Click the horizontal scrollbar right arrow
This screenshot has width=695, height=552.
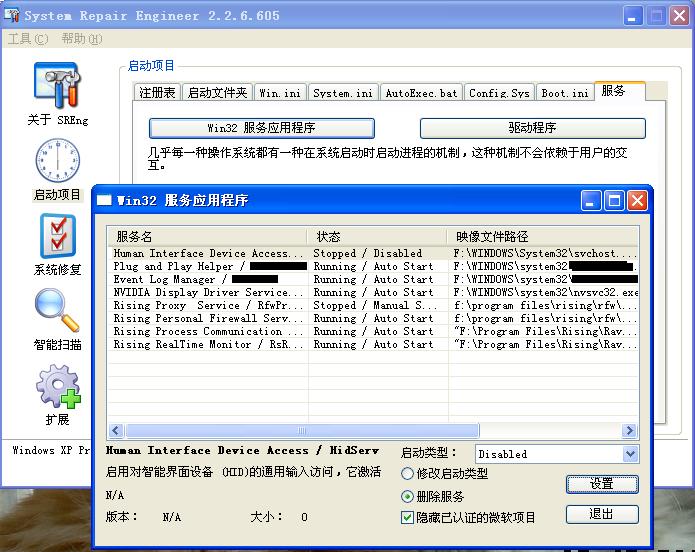click(629, 430)
